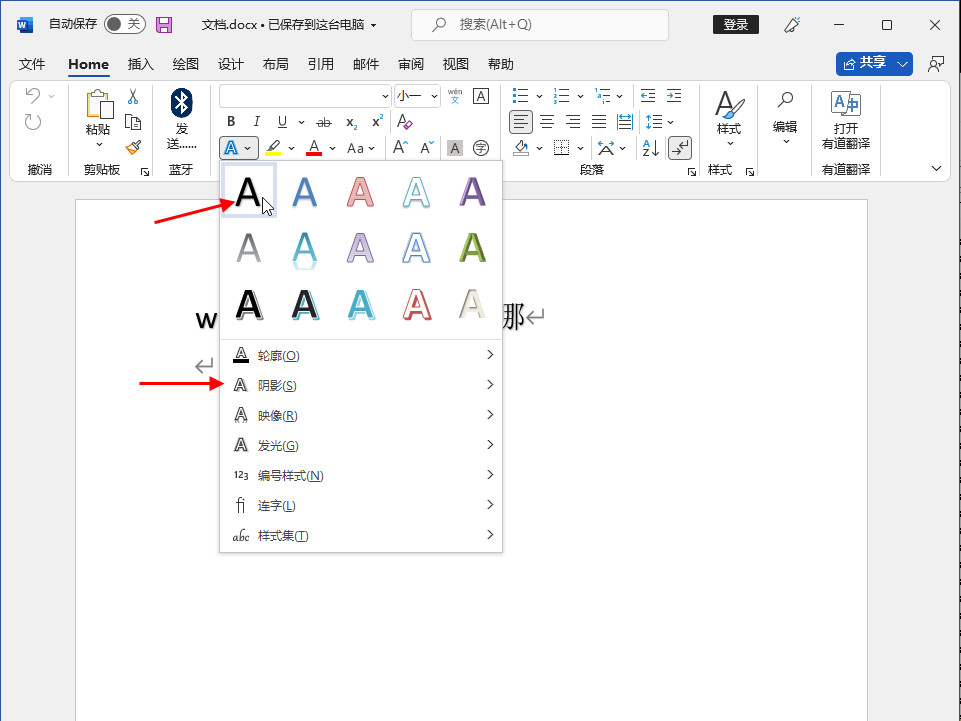Expand the numbering list dropdown
The height and width of the screenshot is (721, 961).
click(580, 96)
